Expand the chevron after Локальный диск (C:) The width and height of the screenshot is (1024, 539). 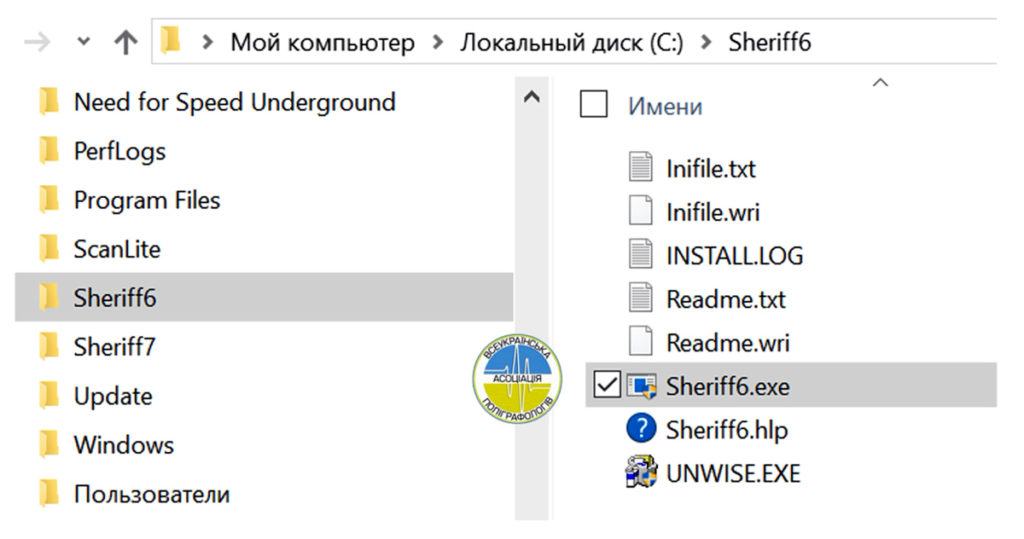(x=706, y=43)
